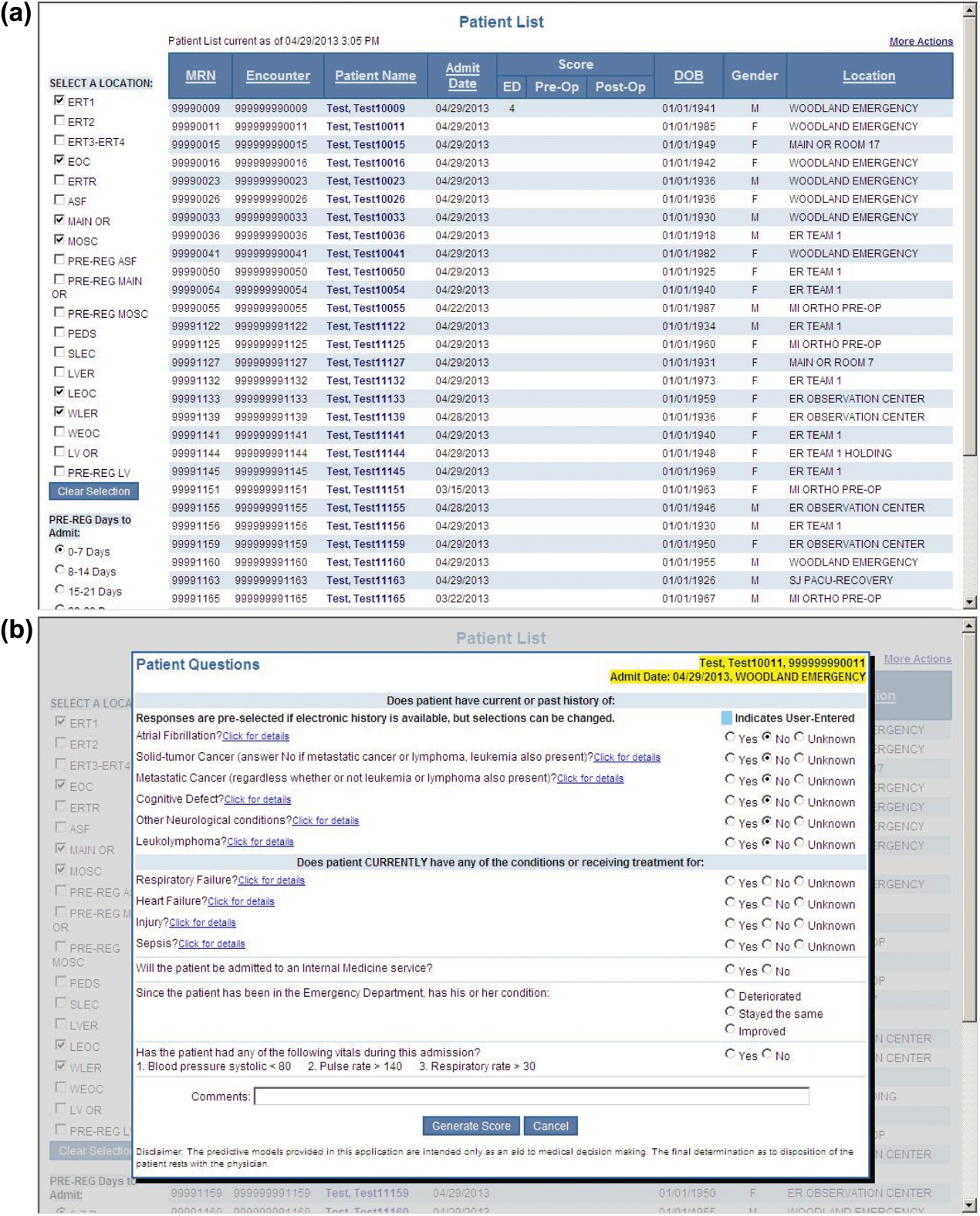Select Stayed the same condition option
Screen dimensions: 980x1216
pos(730,1012)
